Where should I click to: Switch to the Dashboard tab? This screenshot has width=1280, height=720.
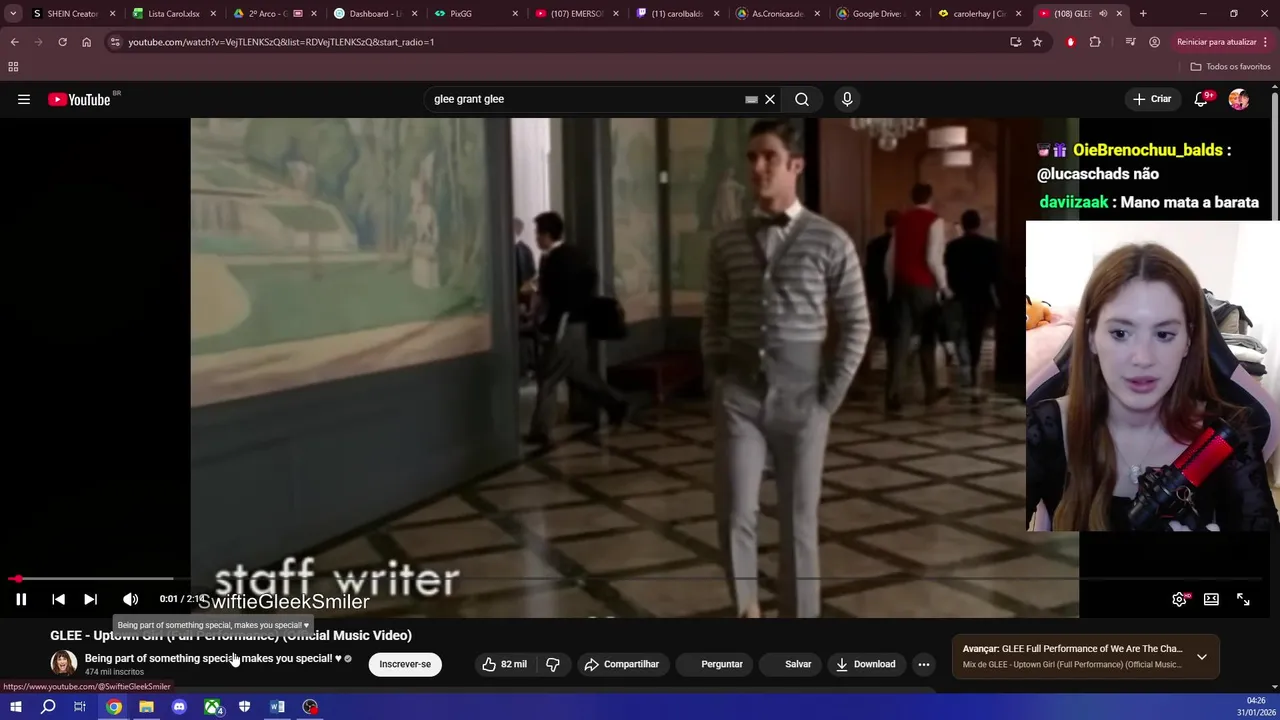[374, 14]
